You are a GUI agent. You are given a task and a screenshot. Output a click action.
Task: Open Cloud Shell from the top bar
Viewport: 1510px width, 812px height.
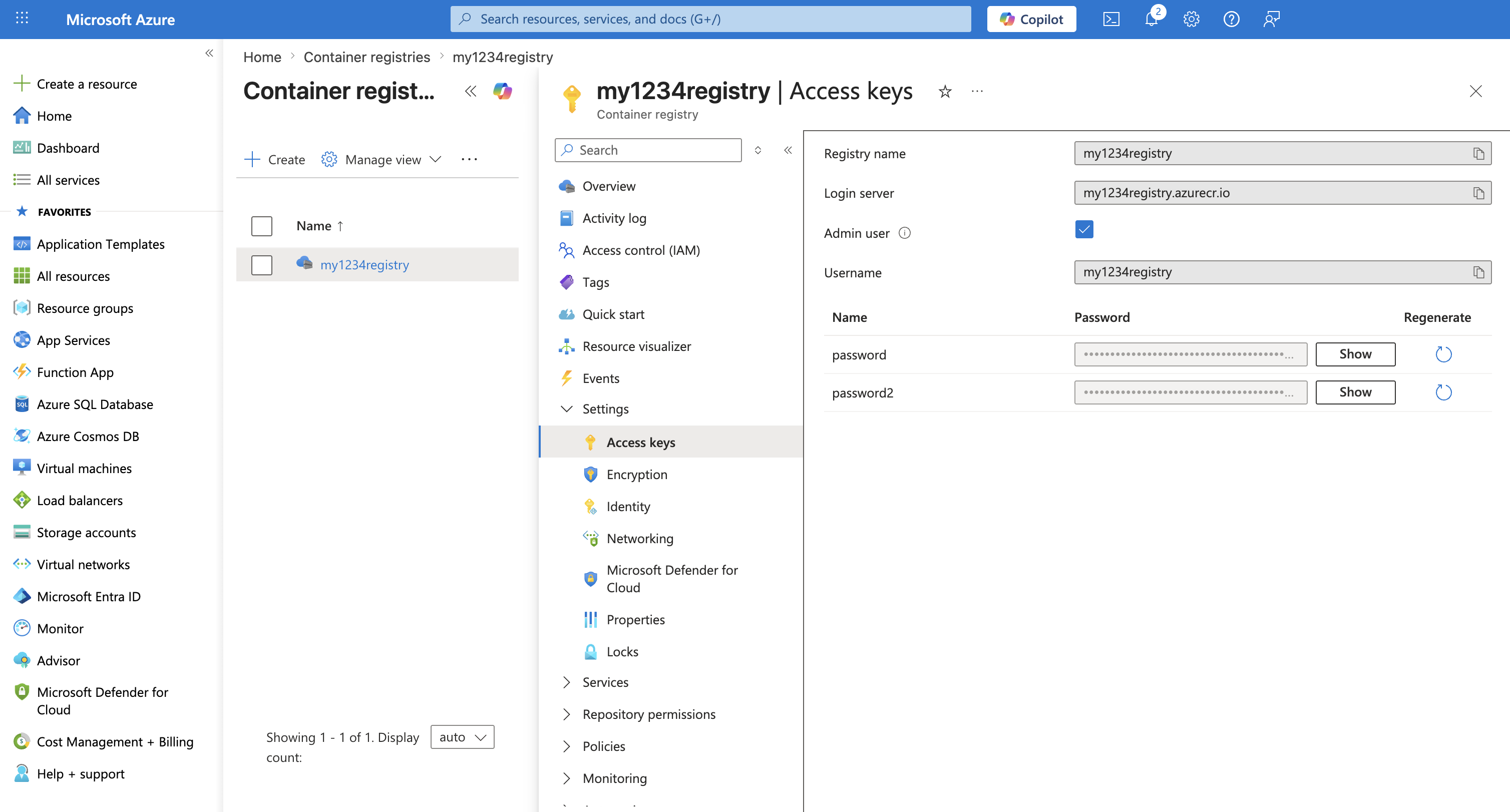tap(1111, 20)
